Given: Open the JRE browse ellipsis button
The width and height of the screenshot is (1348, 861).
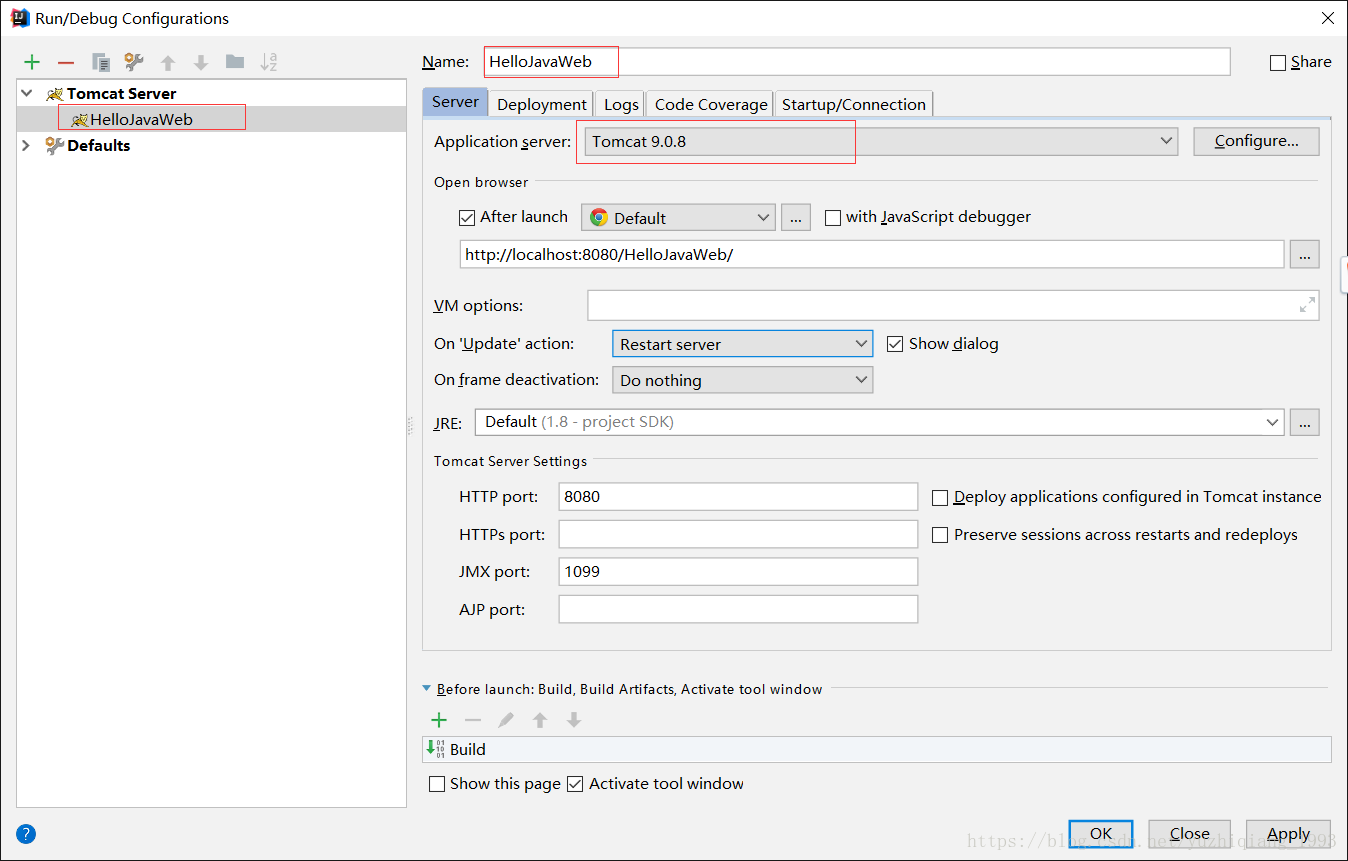Looking at the screenshot, I should [1305, 422].
